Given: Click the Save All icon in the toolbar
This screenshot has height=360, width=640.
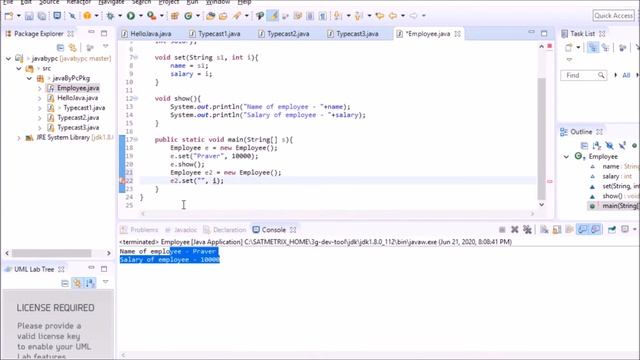Looking at the screenshot, I should pos(42,16).
